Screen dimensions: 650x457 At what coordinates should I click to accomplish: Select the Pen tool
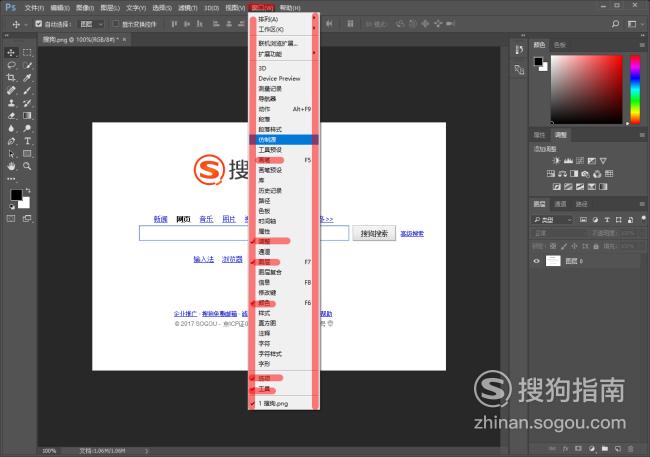coord(11,141)
